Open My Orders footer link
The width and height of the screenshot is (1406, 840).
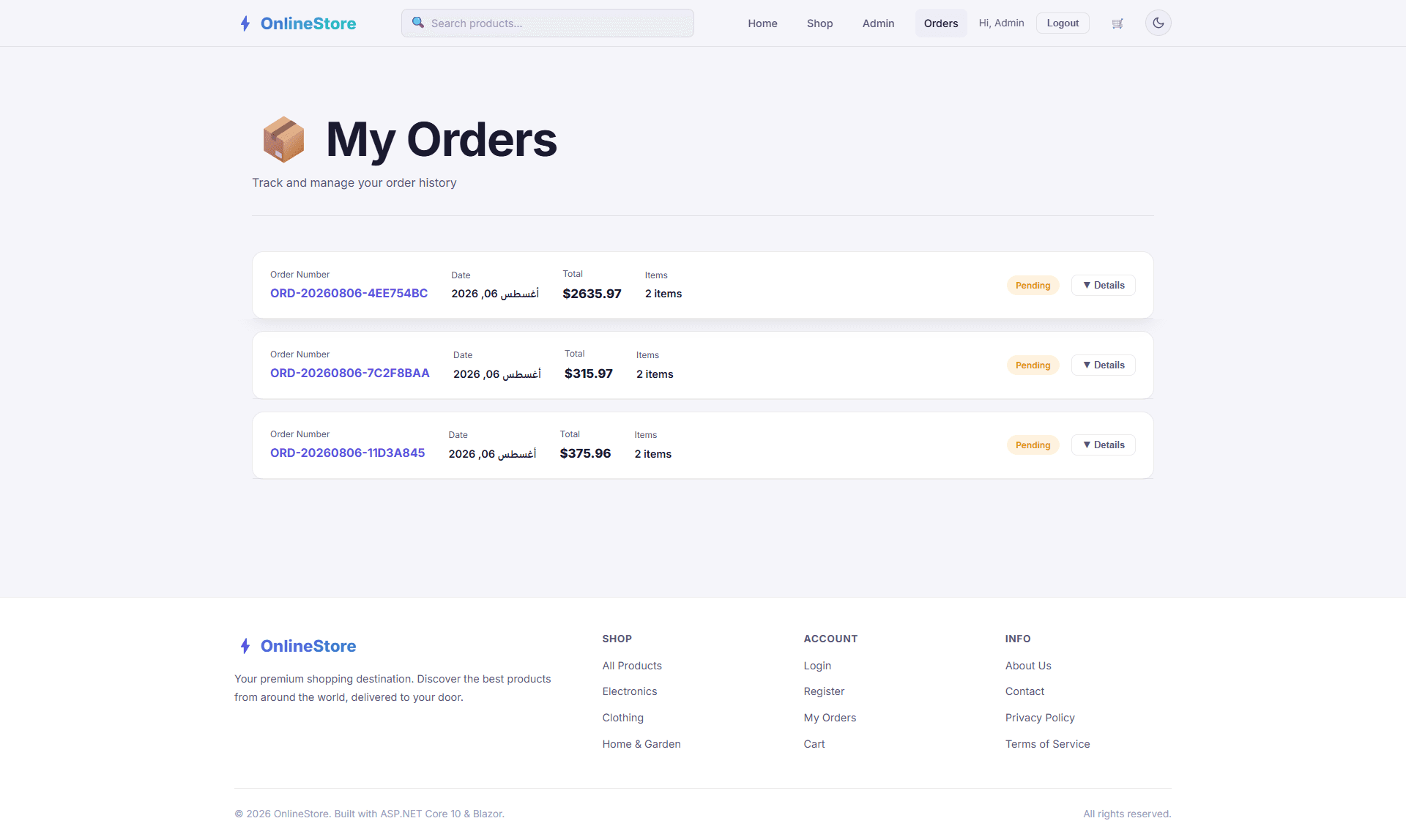[x=830, y=718]
